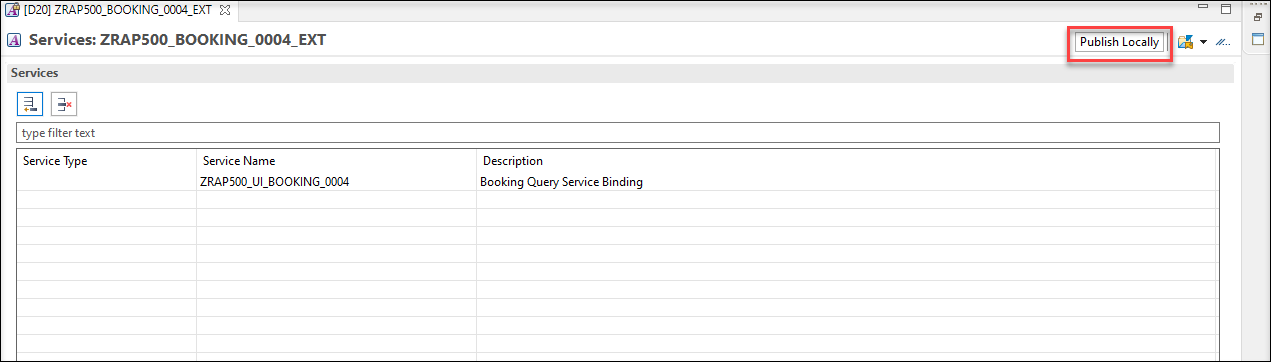Screen dimensions: 1271x362
Task: Click the Publish Locally button
Action: (x=1119, y=42)
